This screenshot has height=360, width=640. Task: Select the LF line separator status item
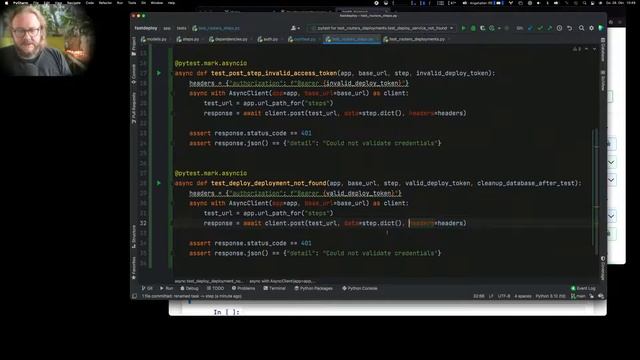click(x=491, y=296)
